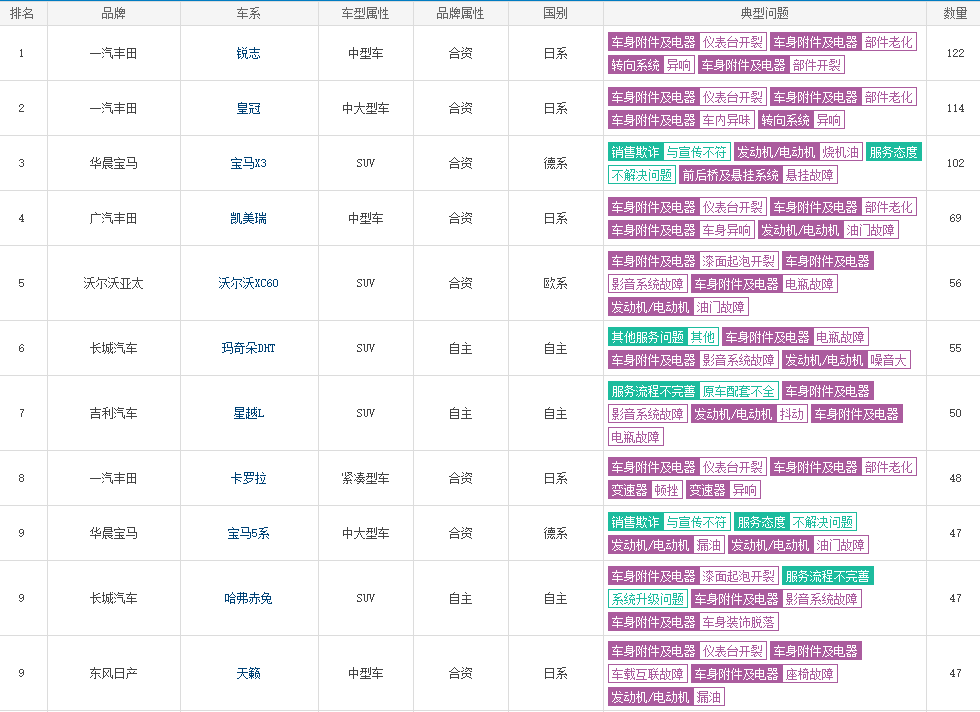
Task: Open the 皇冠 car series link
Action: click(x=248, y=108)
